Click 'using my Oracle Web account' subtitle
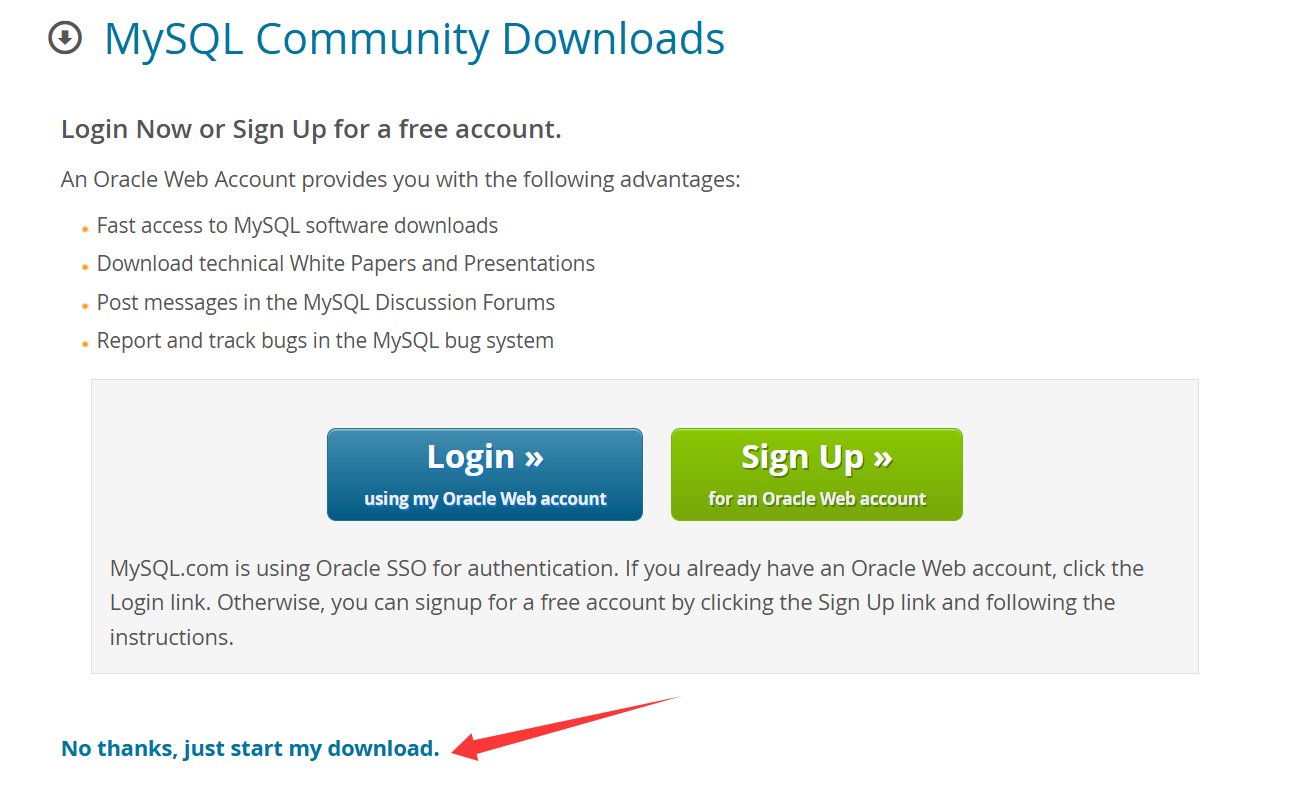The width and height of the screenshot is (1305, 797). [485, 499]
